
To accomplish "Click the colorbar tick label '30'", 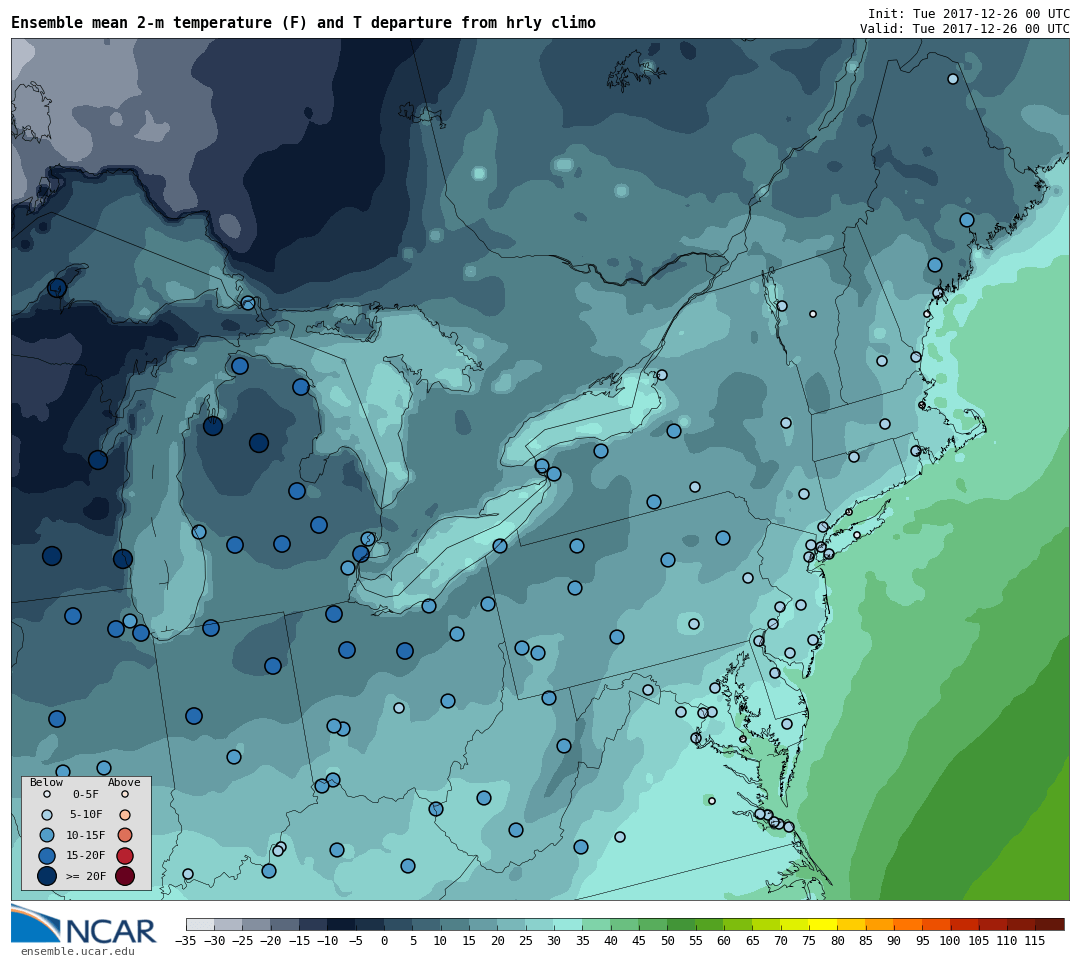I will pos(554,940).
